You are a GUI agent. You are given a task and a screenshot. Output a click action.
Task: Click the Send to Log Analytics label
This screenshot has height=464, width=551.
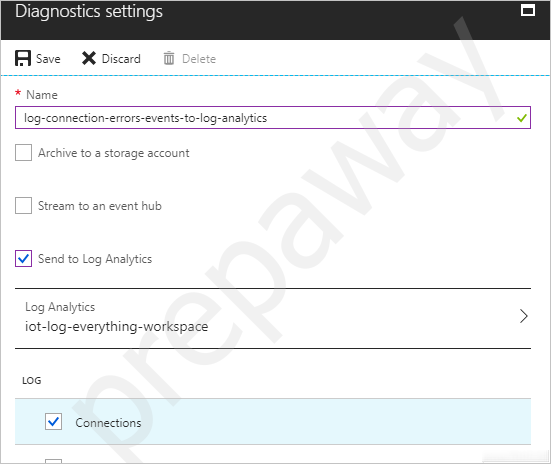pyautogui.click(x=95, y=259)
